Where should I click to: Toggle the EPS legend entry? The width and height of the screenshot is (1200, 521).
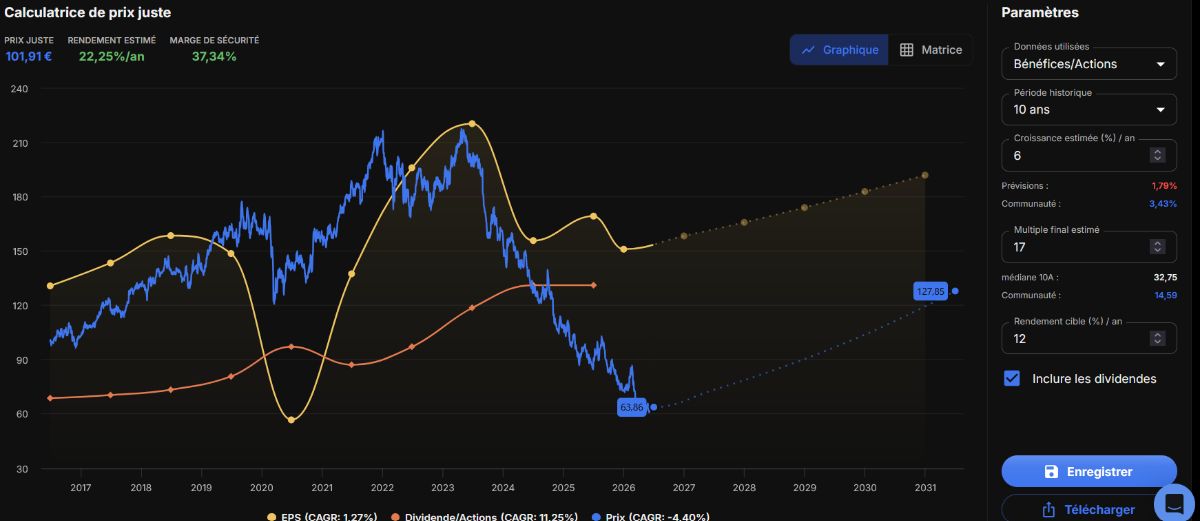[x=321, y=517]
